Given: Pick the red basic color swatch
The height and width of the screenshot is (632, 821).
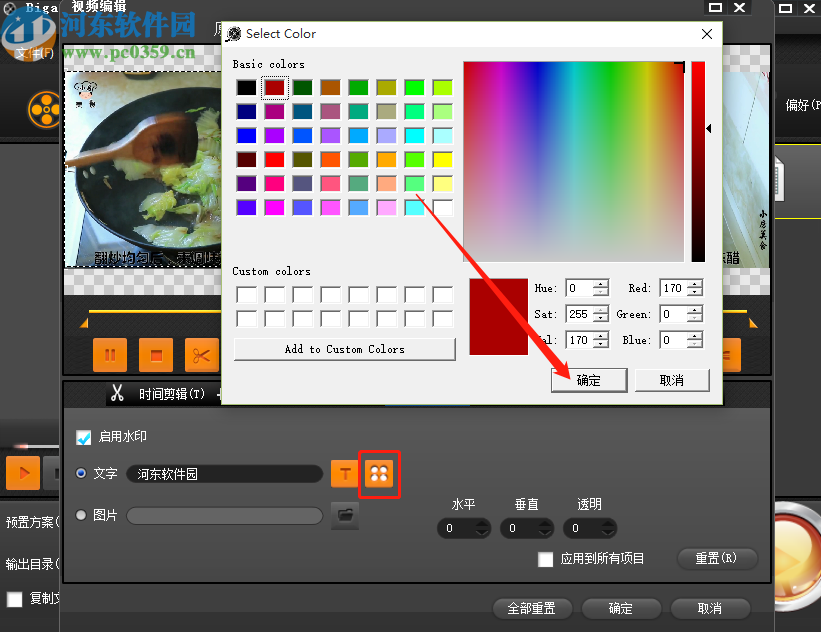Looking at the screenshot, I should (x=274, y=87).
